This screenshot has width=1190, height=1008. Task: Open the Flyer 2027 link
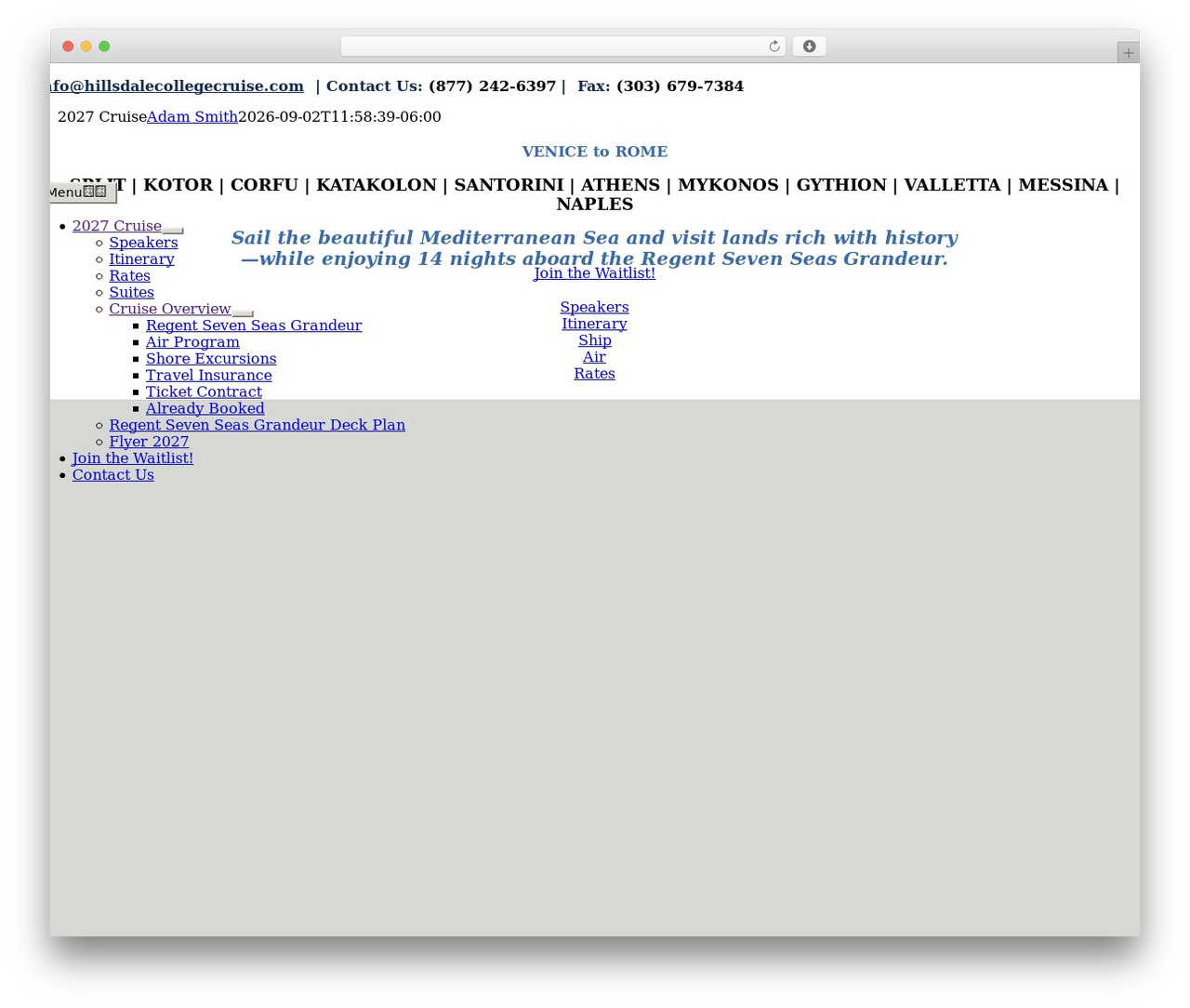click(x=149, y=442)
